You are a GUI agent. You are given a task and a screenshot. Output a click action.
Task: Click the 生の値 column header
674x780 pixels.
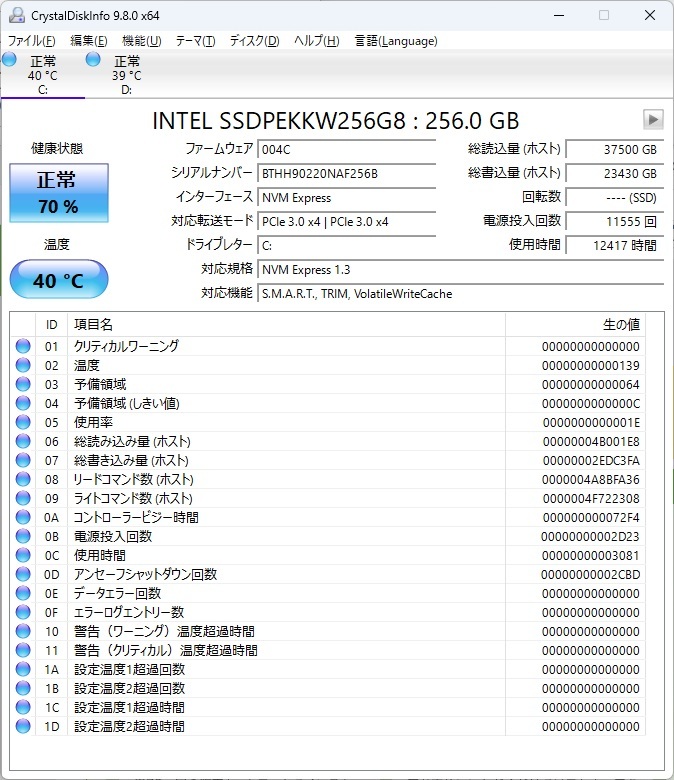coord(575,325)
